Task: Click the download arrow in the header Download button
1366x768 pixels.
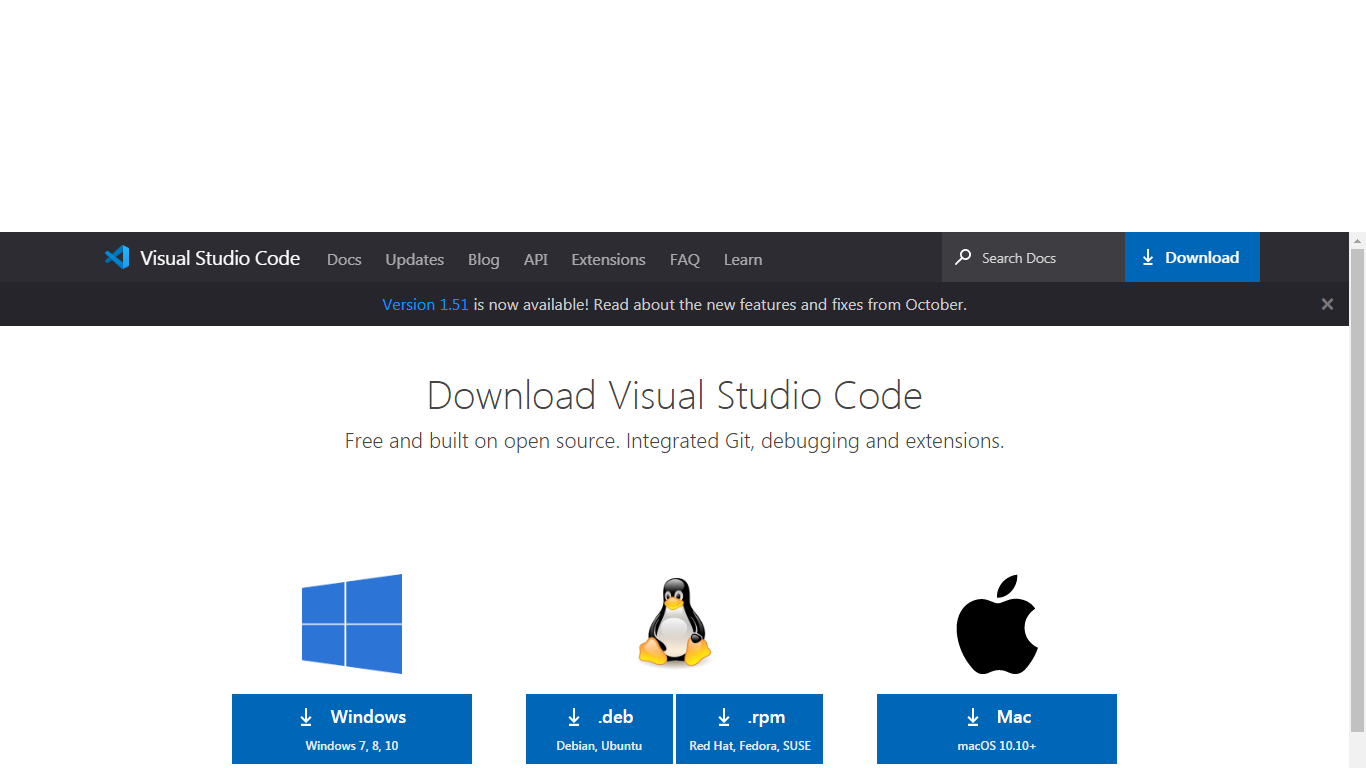Action: point(1148,258)
